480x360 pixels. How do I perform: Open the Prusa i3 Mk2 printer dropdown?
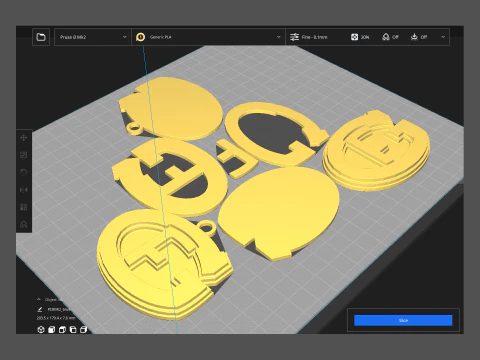point(93,37)
